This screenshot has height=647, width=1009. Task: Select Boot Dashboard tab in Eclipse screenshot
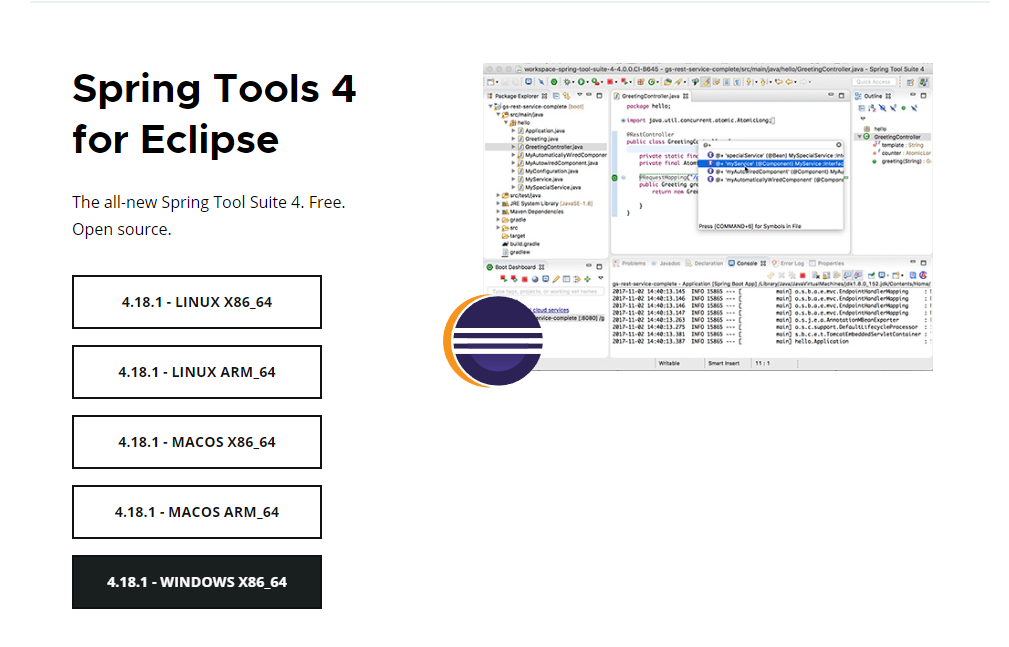[x=515, y=267]
